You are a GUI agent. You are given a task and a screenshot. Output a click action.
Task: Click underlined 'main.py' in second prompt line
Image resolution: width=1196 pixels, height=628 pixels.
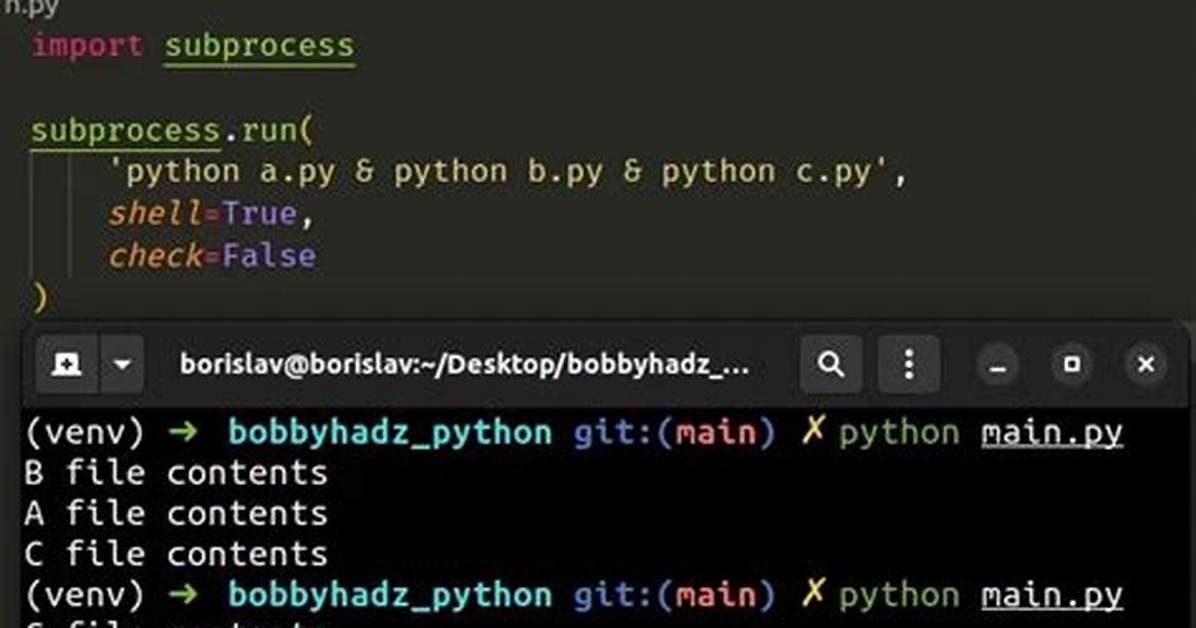1052,596
